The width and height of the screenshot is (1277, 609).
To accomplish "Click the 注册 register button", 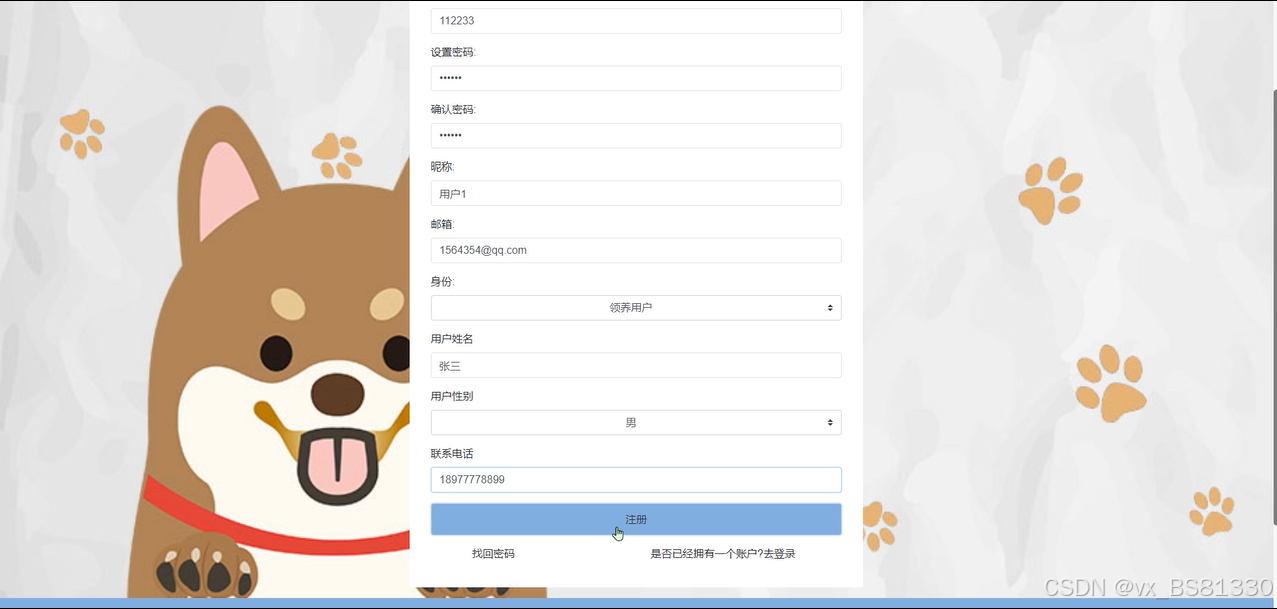I will 636,519.
